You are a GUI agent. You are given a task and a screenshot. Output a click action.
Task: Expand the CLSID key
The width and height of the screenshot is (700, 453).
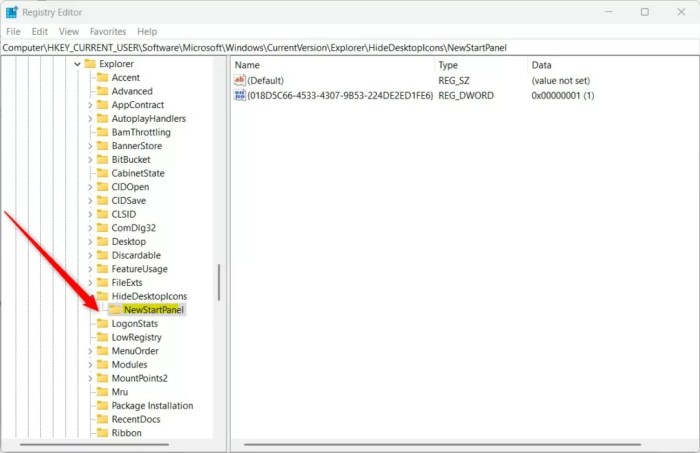point(90,215)
